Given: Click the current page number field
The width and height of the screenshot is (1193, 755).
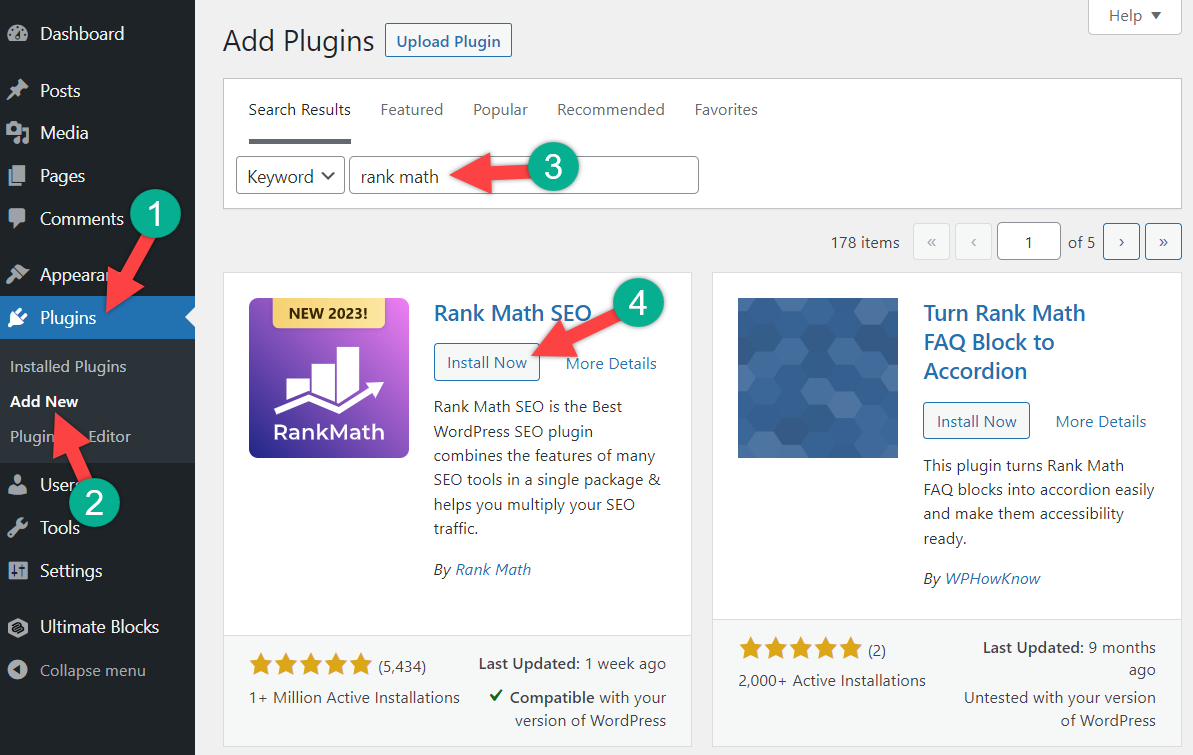Looking at the screenshot, I should coord(1029,241).
